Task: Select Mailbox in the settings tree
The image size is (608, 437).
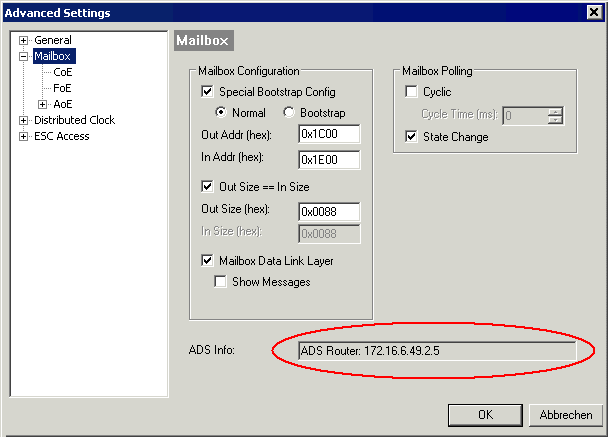Action: tap(52, 56)
